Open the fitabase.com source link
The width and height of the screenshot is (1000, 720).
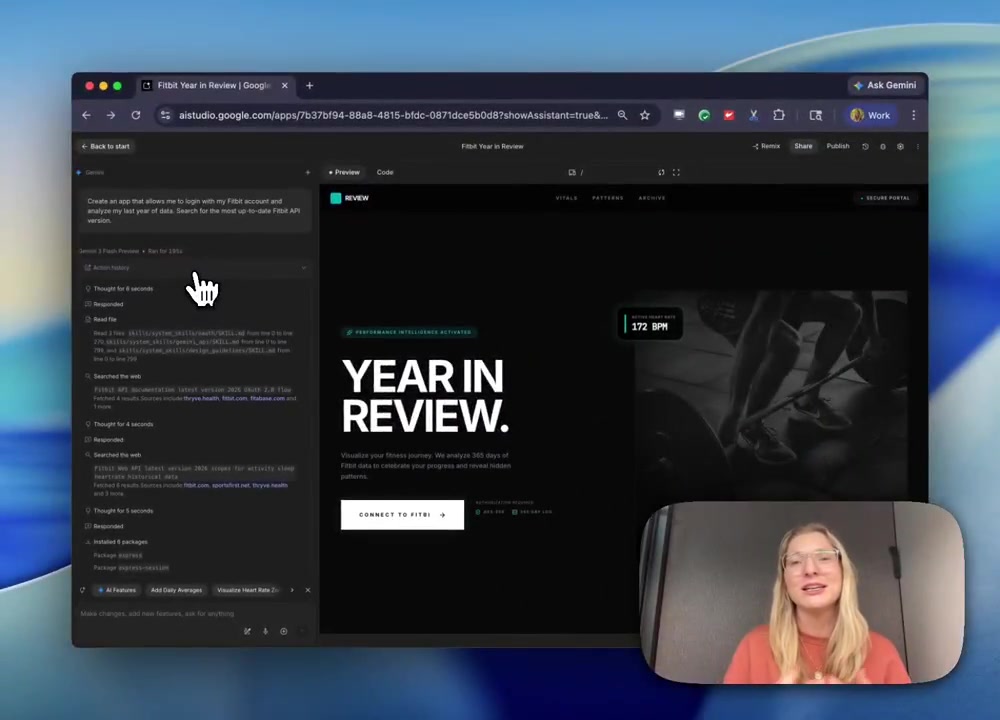pyautogui.click(x=267, y=399)
